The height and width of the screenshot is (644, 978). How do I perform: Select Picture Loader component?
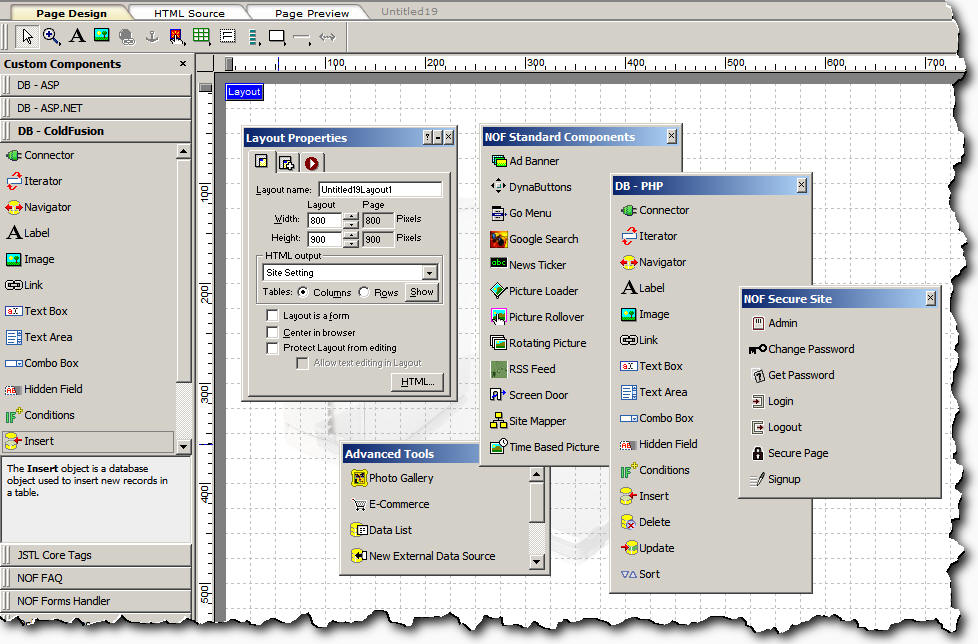click(x=535, y=291)
